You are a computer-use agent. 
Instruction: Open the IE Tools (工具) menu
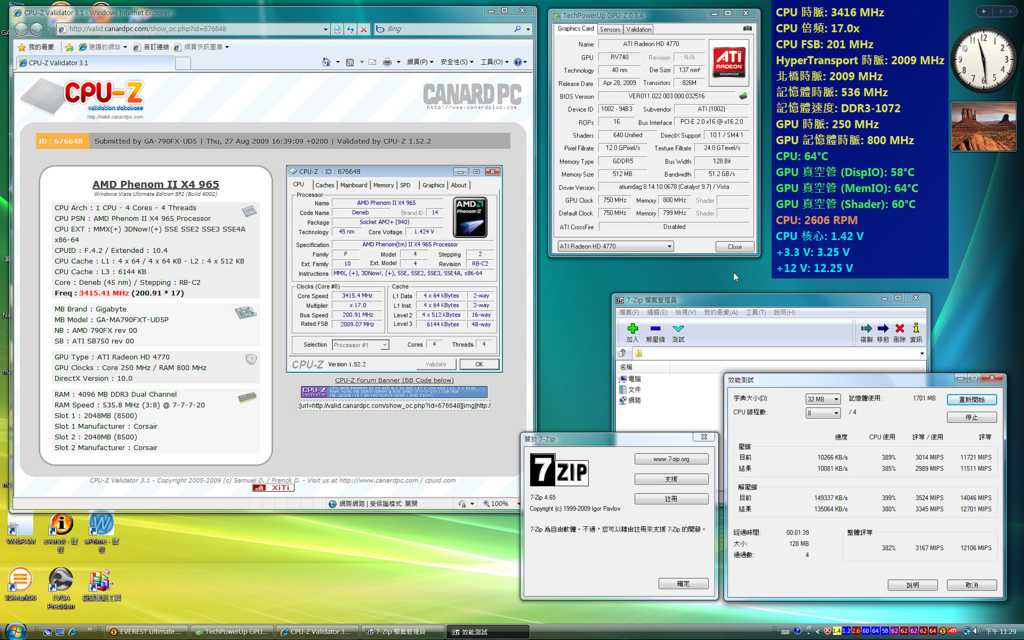[x=494, y=62]
